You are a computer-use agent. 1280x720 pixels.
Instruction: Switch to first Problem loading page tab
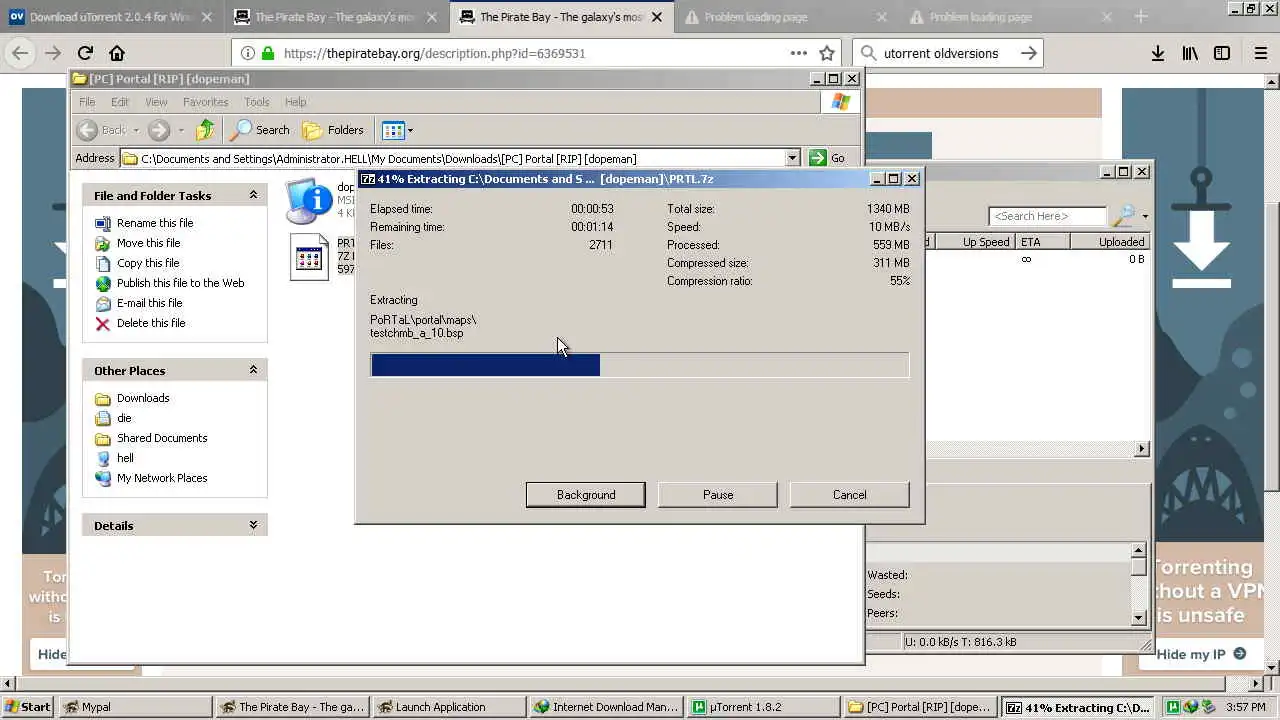787,17
